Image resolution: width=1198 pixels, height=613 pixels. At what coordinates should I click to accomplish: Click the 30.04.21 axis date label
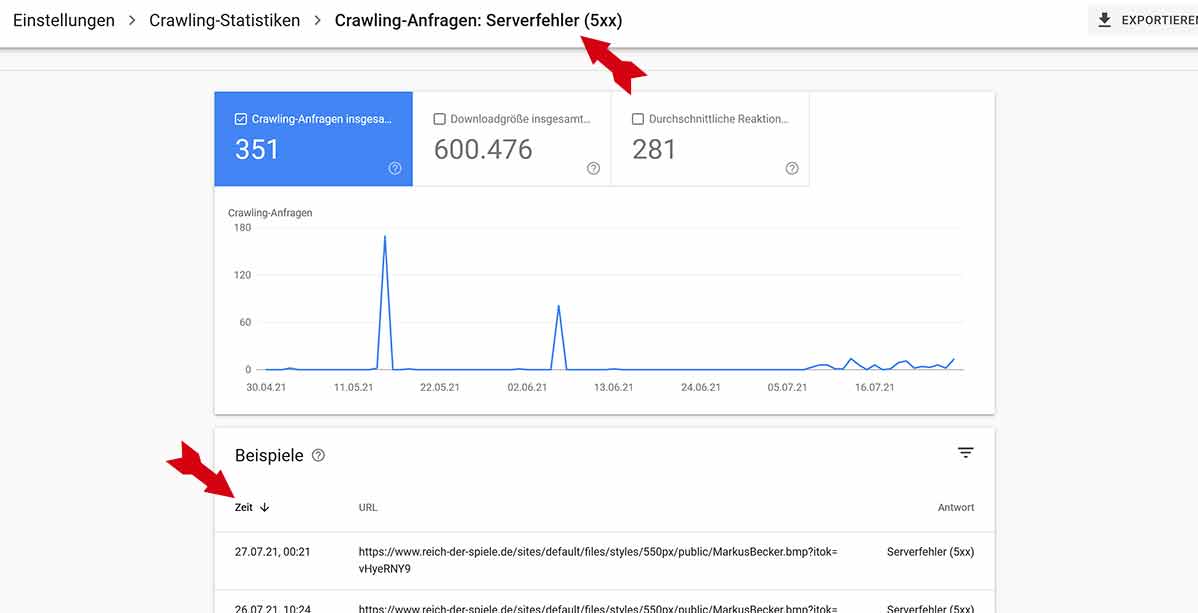[266, 388]
